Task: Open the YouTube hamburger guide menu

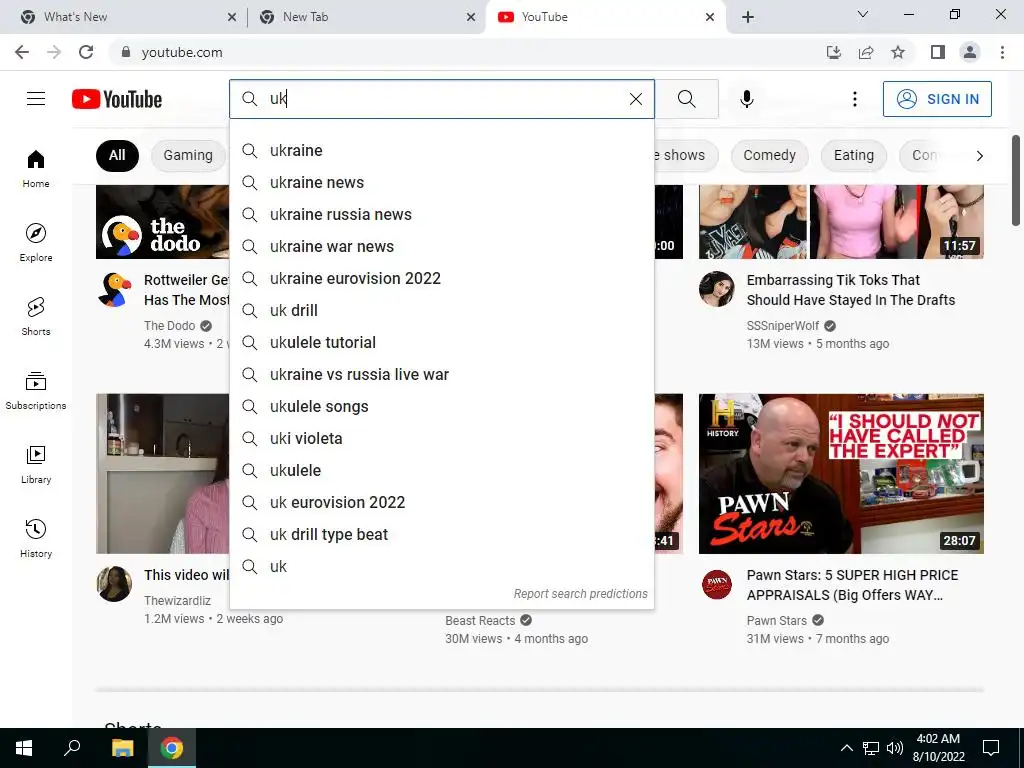Action: (x=36, y=99)
